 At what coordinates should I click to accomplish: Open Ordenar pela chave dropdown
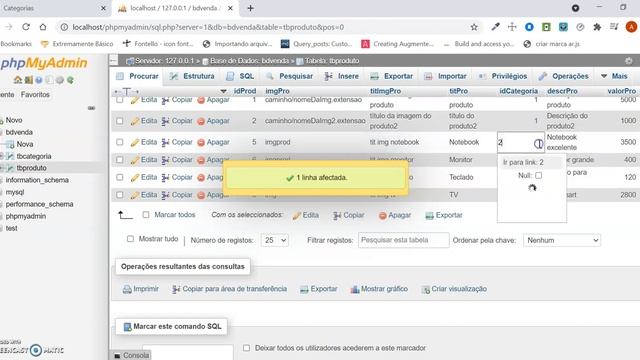click(x=562, y=240)
